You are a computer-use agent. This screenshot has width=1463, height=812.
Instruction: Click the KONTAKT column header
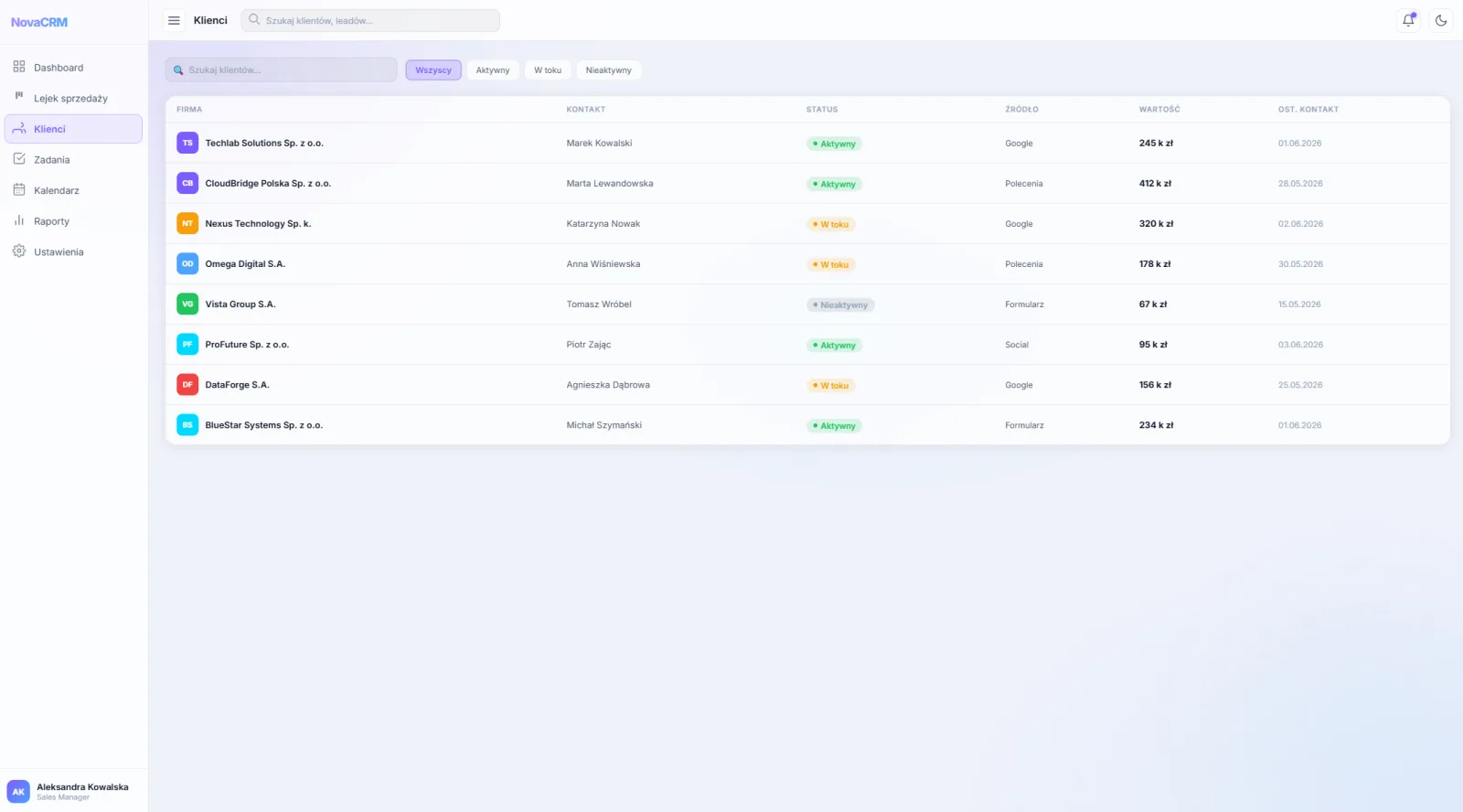(586, 110)
